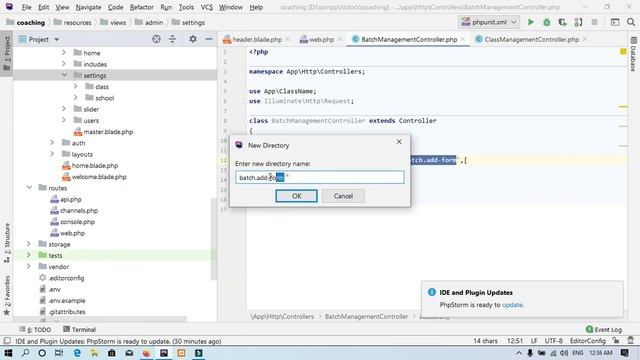This screenshot has width=640, height=360.
Task: Hide the Project panel minus icon
Action: click(x=209, y=39)
